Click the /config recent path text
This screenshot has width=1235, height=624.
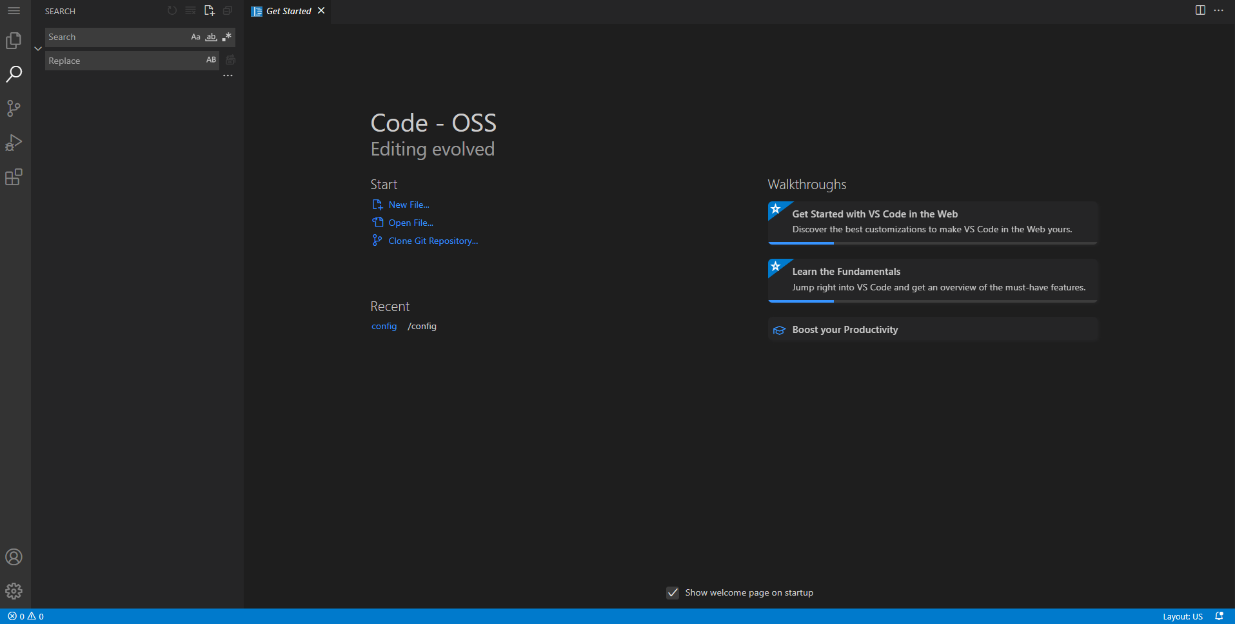(422, 326)
